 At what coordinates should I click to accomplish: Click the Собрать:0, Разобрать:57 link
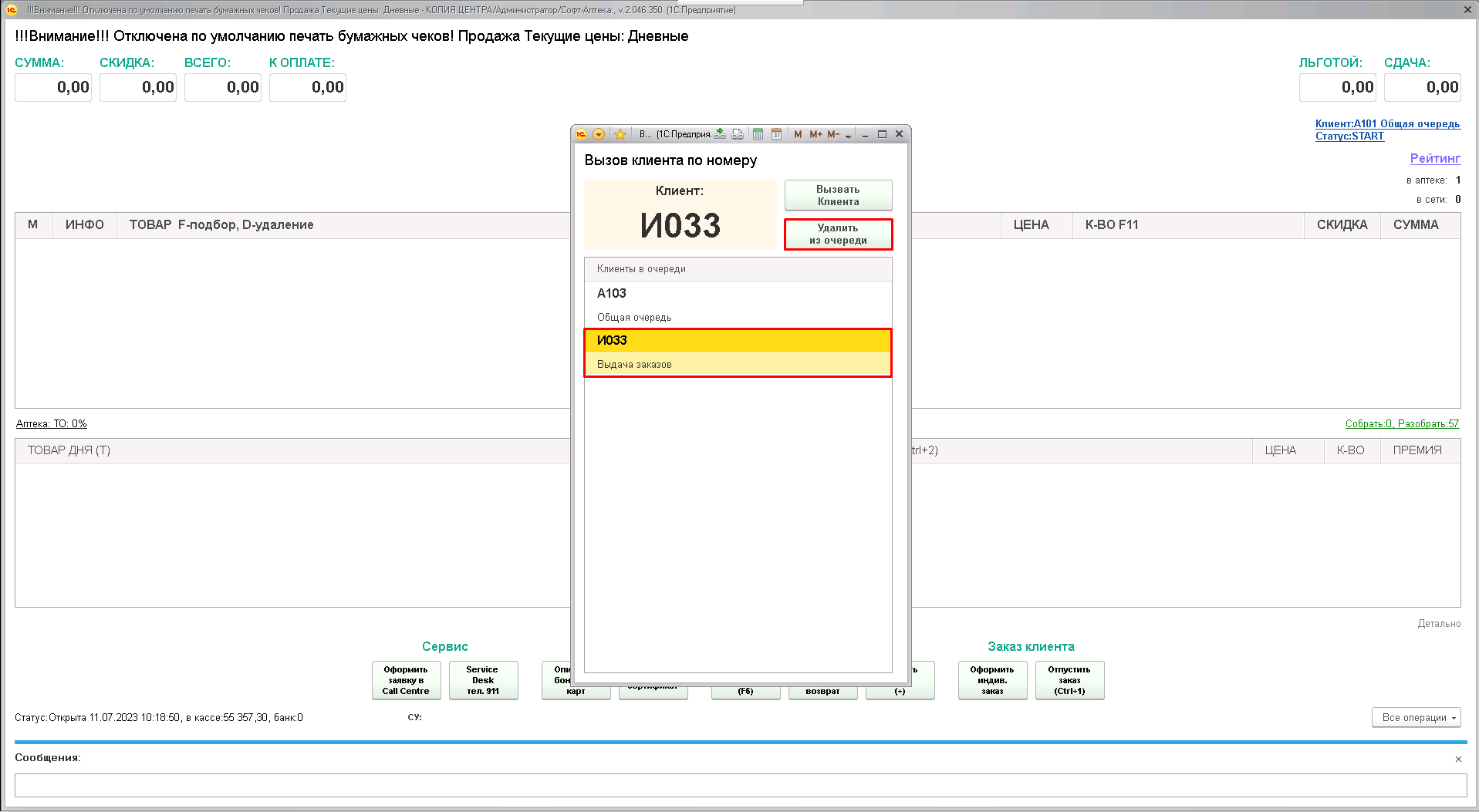pos(1402,423)
